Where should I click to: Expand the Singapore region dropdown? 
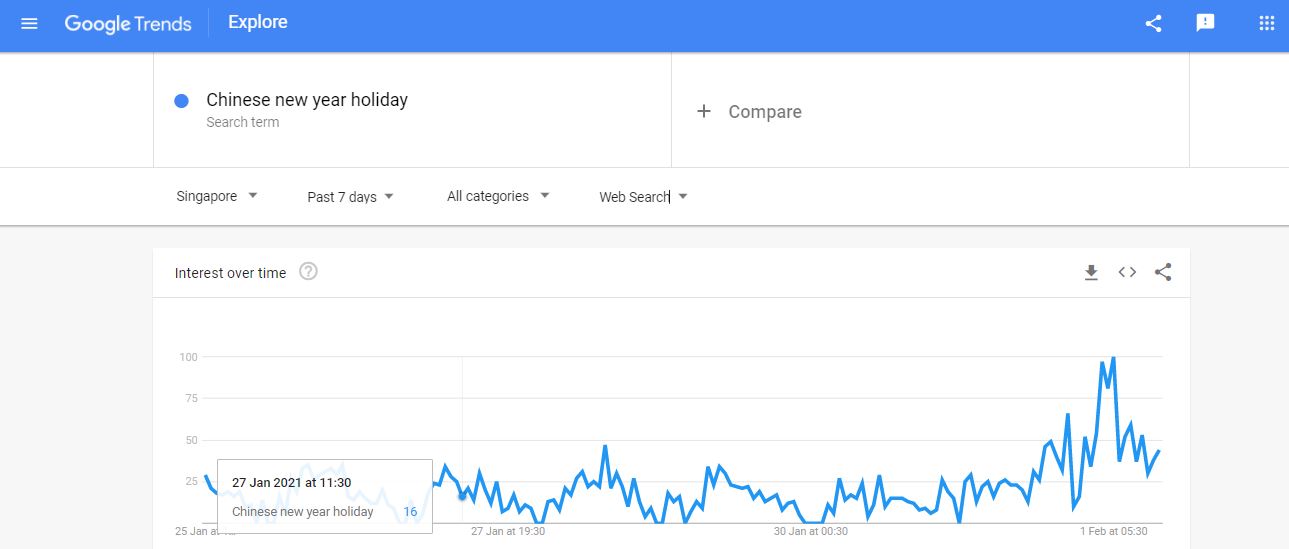(217, 196)
